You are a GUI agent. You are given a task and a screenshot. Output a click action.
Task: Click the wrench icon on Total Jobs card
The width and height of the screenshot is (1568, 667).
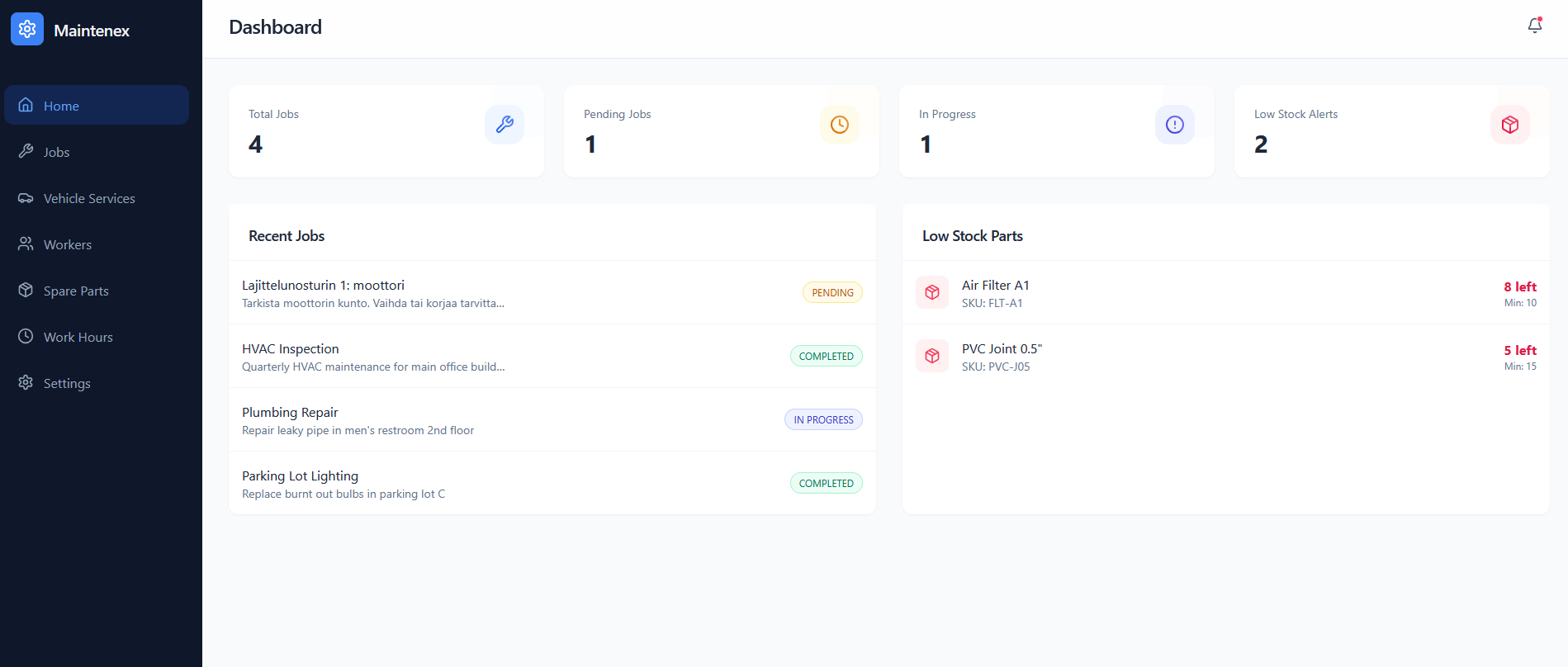click(504, 125)
